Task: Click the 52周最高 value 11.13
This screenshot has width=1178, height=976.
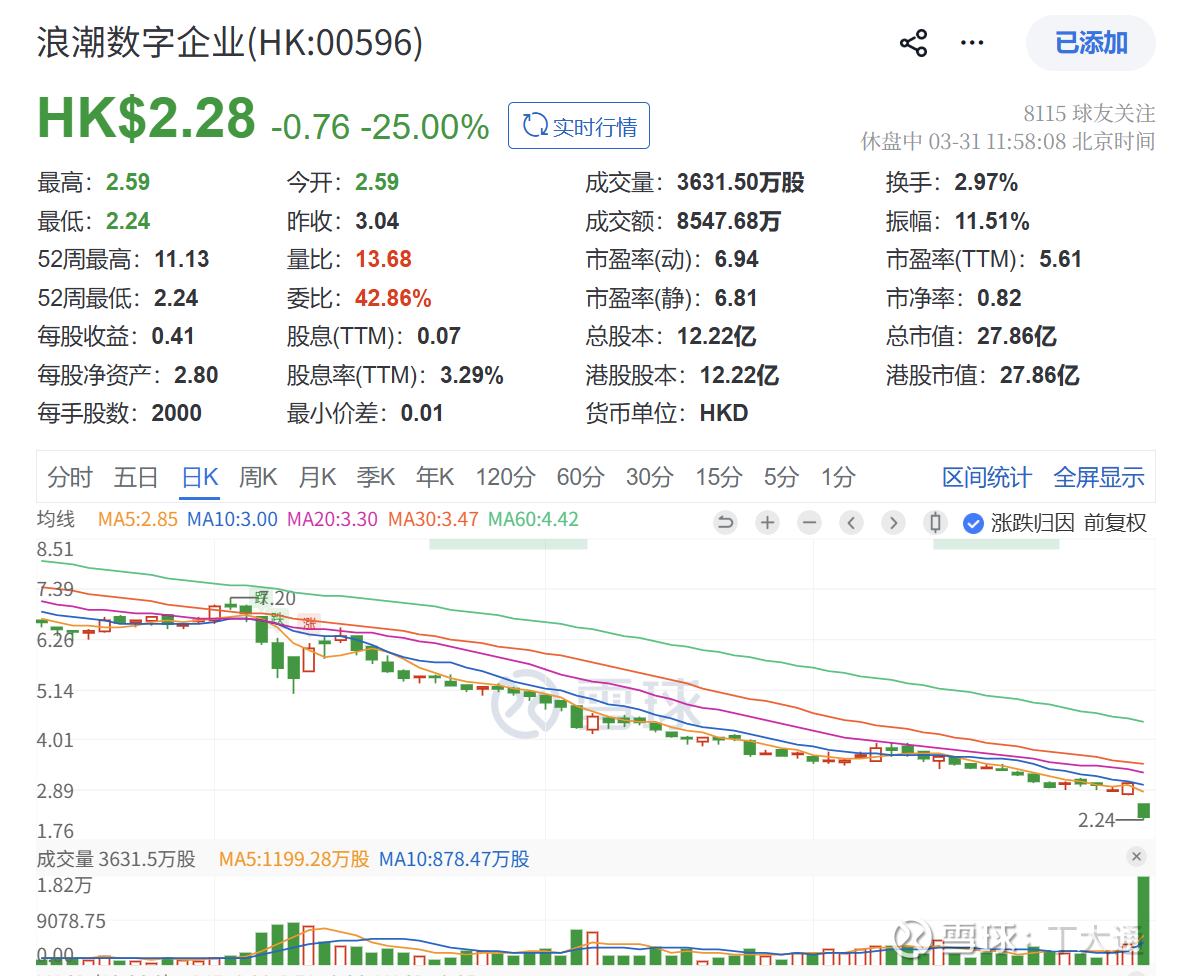Action: pos(182,259)
